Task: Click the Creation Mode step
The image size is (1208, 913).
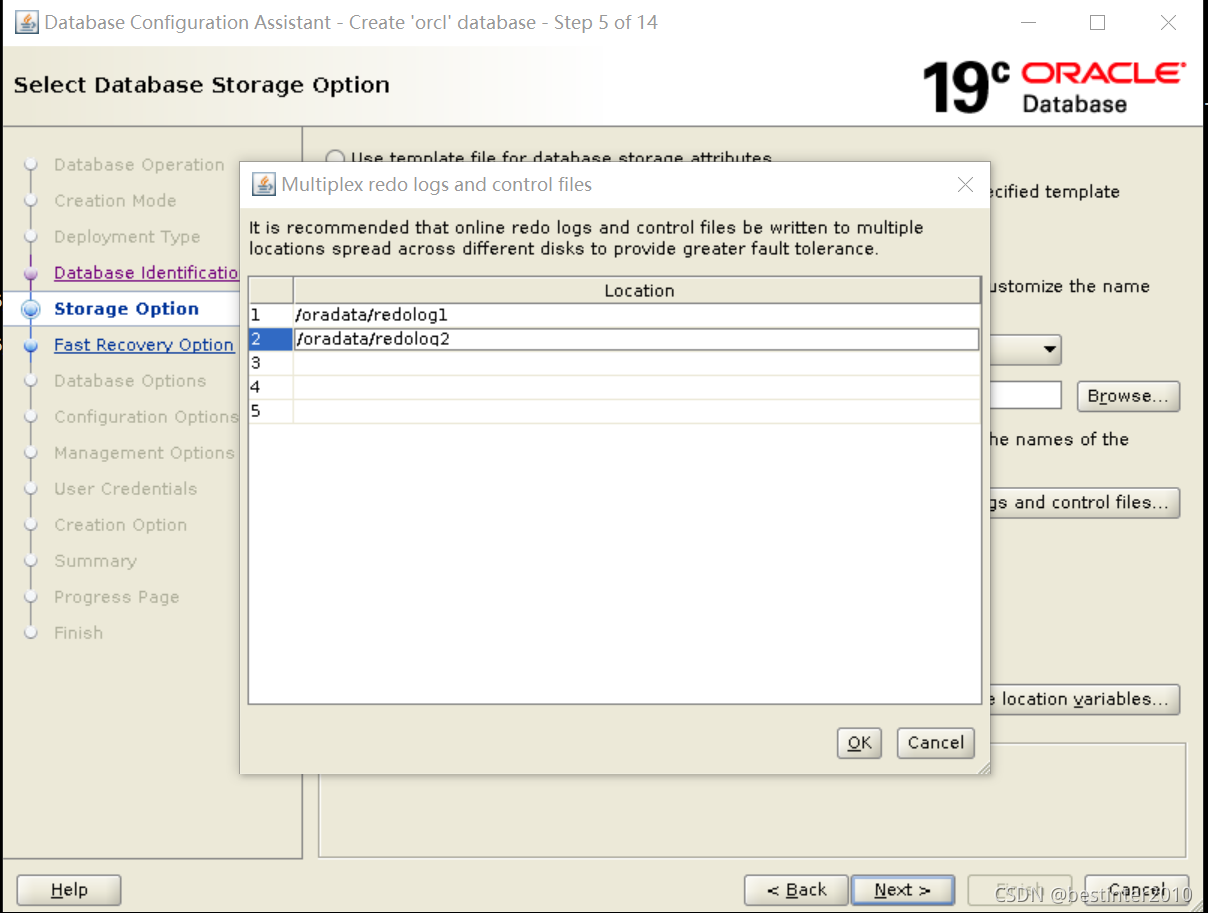Action: point(115,201)
